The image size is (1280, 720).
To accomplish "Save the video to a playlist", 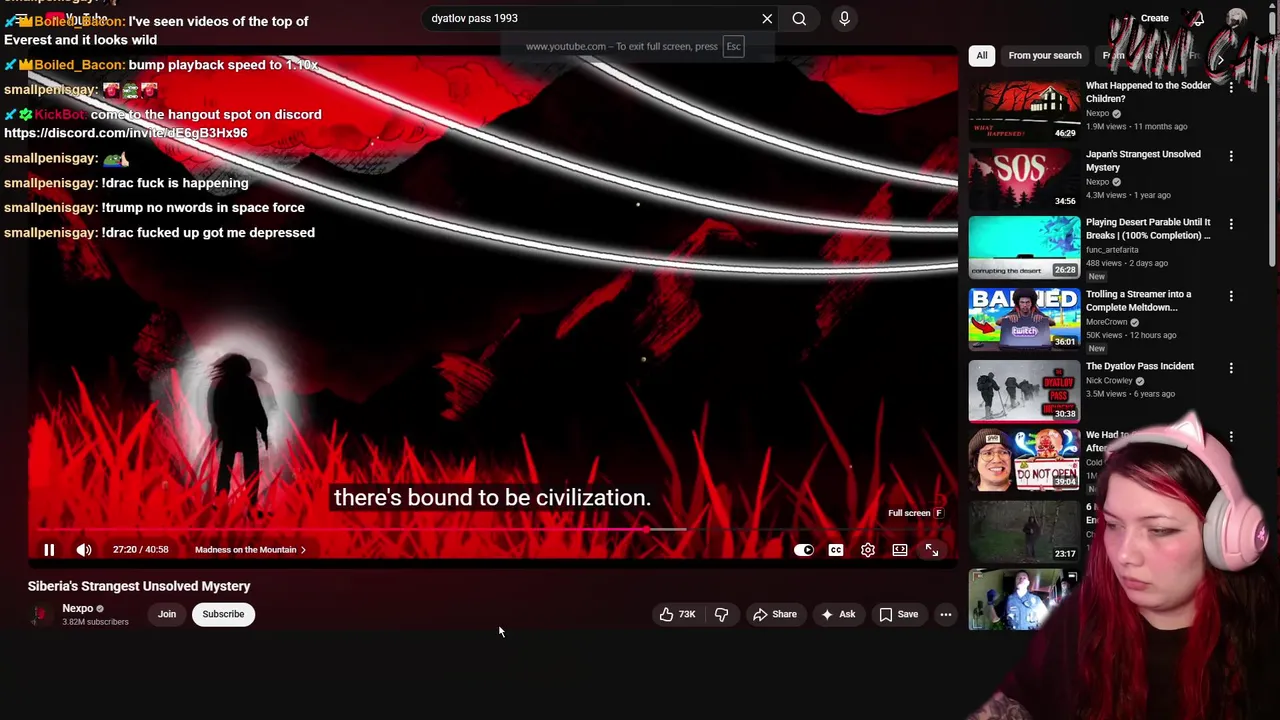I will click(898, 614).
